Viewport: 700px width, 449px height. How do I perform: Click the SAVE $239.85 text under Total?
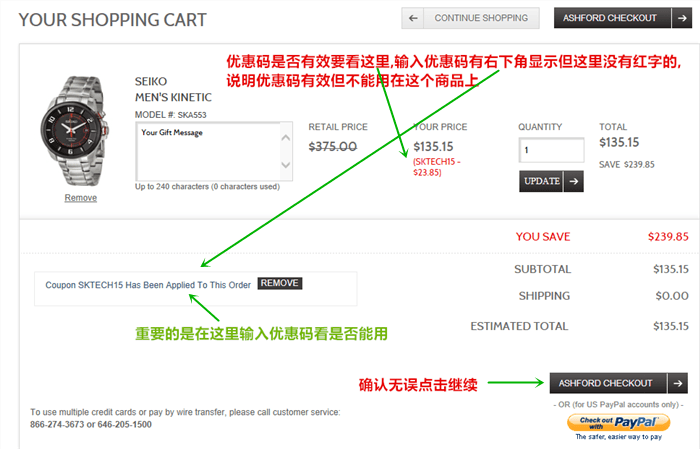[626, 165]
